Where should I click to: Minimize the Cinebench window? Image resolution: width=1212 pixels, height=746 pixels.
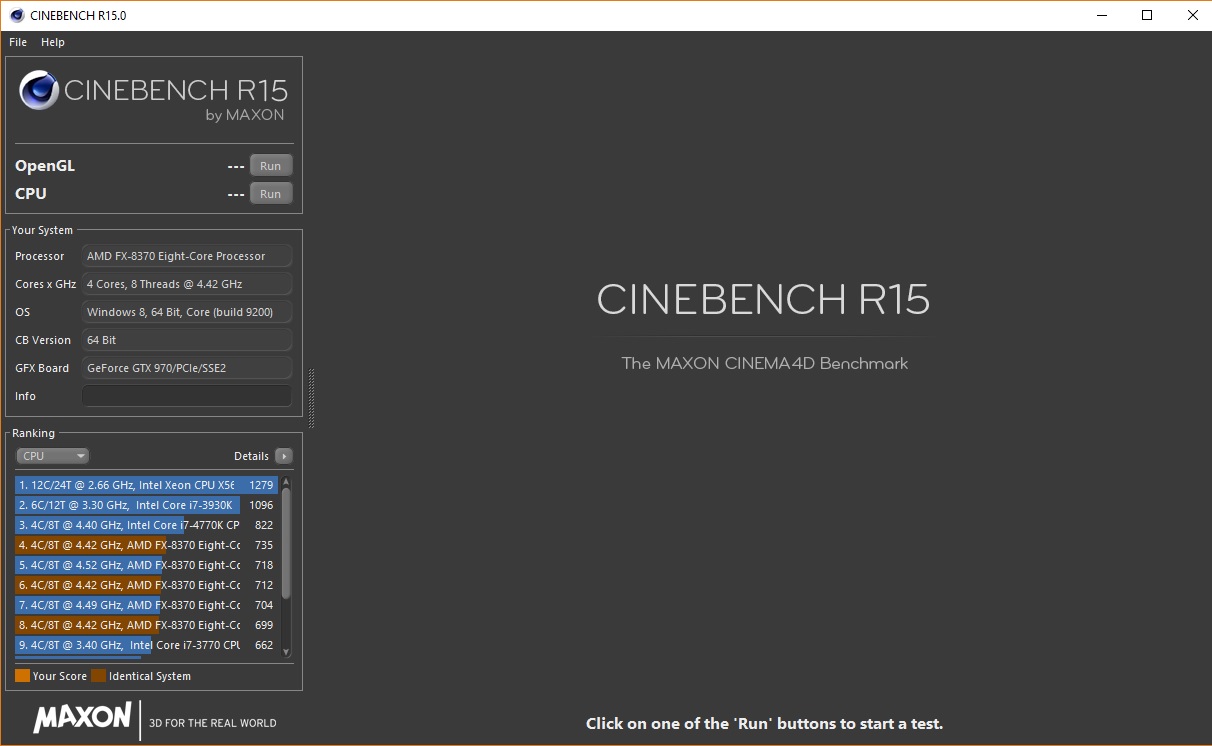[1101, 15]
